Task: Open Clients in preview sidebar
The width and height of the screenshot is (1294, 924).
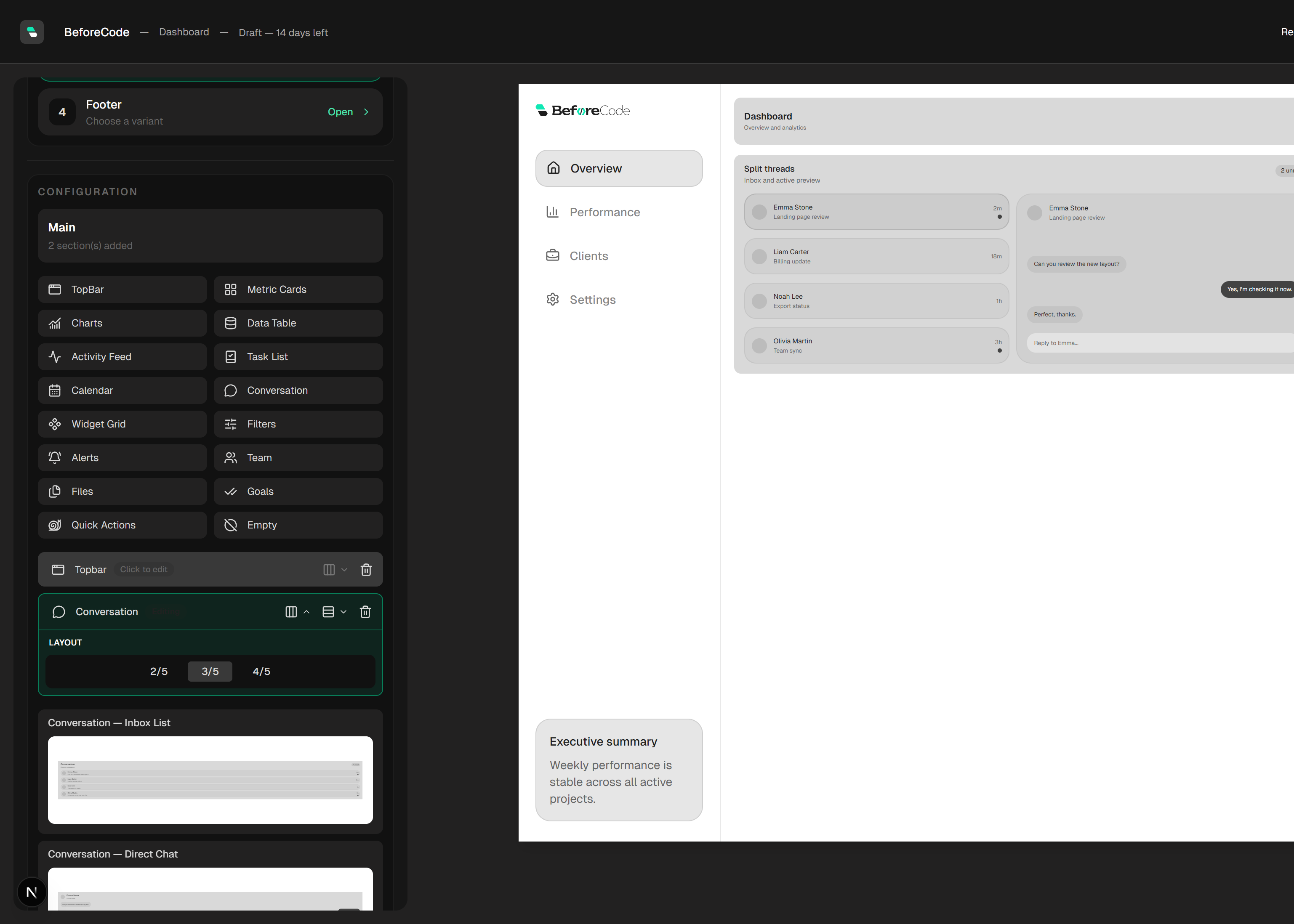Action: (618, 255)
